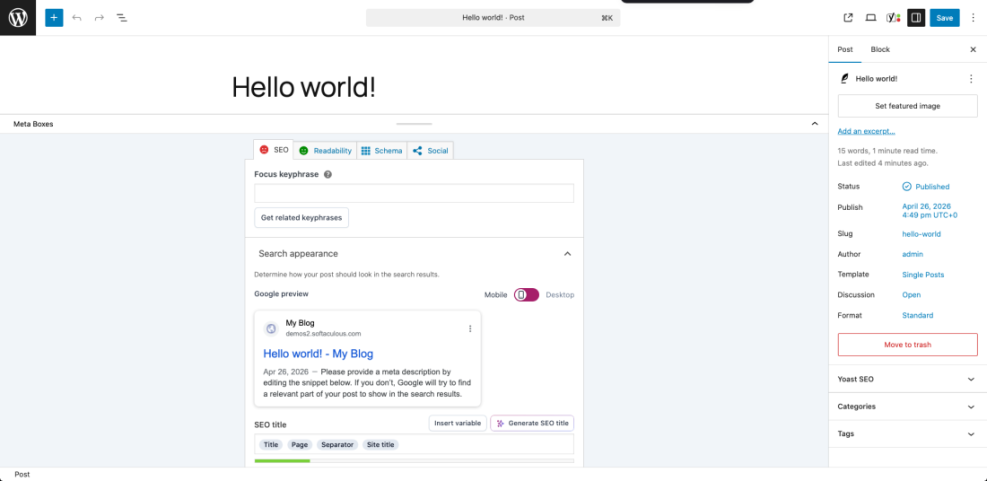This screenshot has height=481, width=987.
Task: Collapse the Meta Boxes area
Action: coord(814,124)
